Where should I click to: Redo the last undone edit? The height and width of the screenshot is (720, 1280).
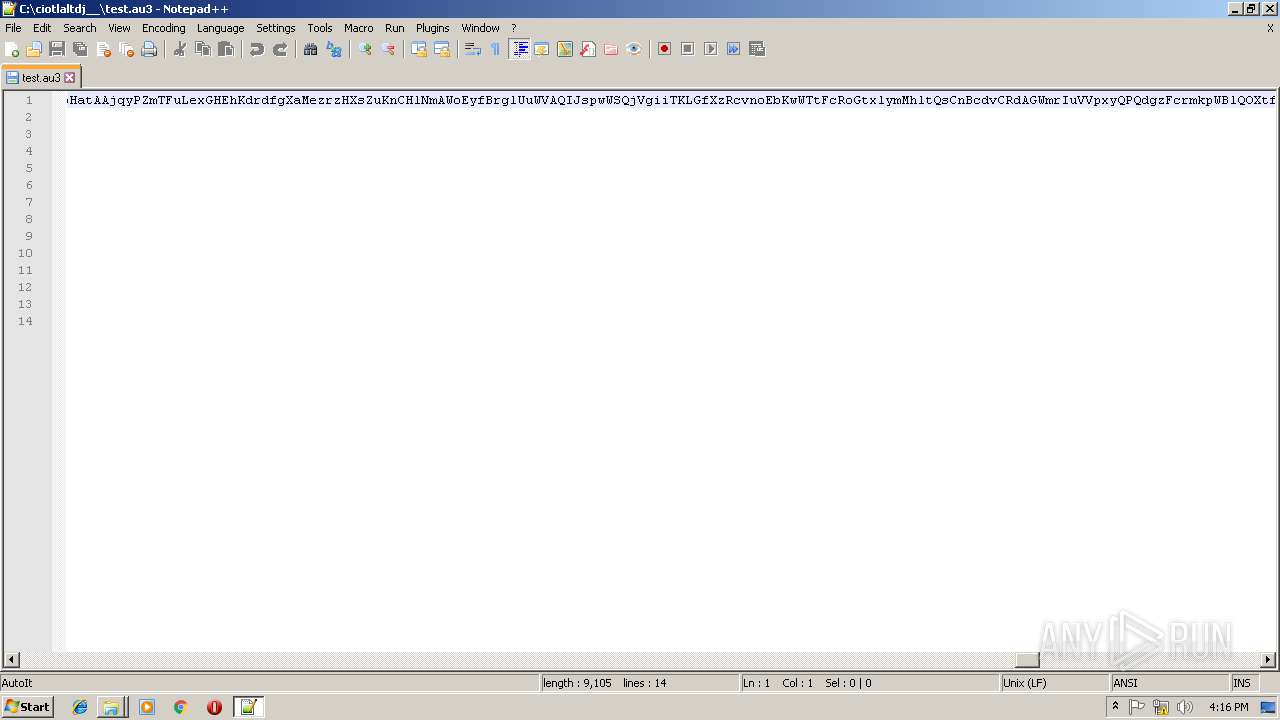click(x=280, y=49)
